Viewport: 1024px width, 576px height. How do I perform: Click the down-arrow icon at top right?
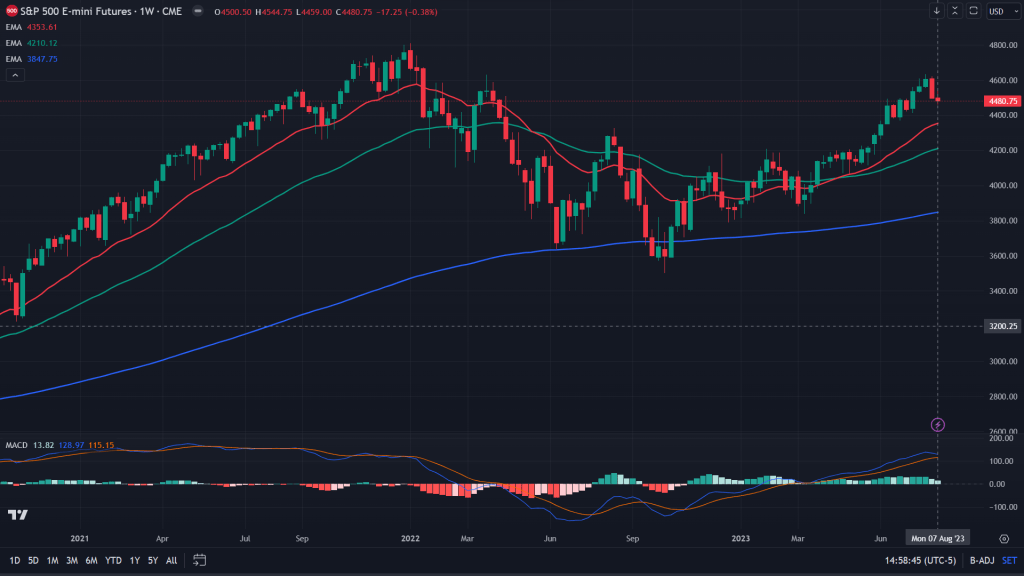coord(937,11)
